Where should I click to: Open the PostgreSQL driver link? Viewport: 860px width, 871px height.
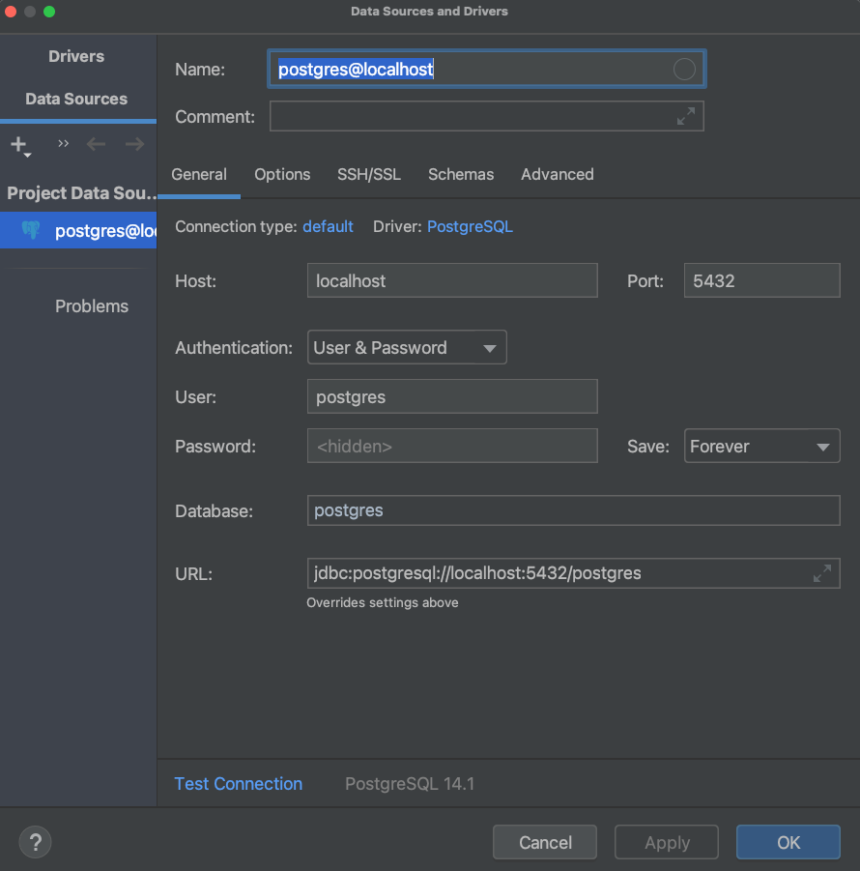point(470,226)
